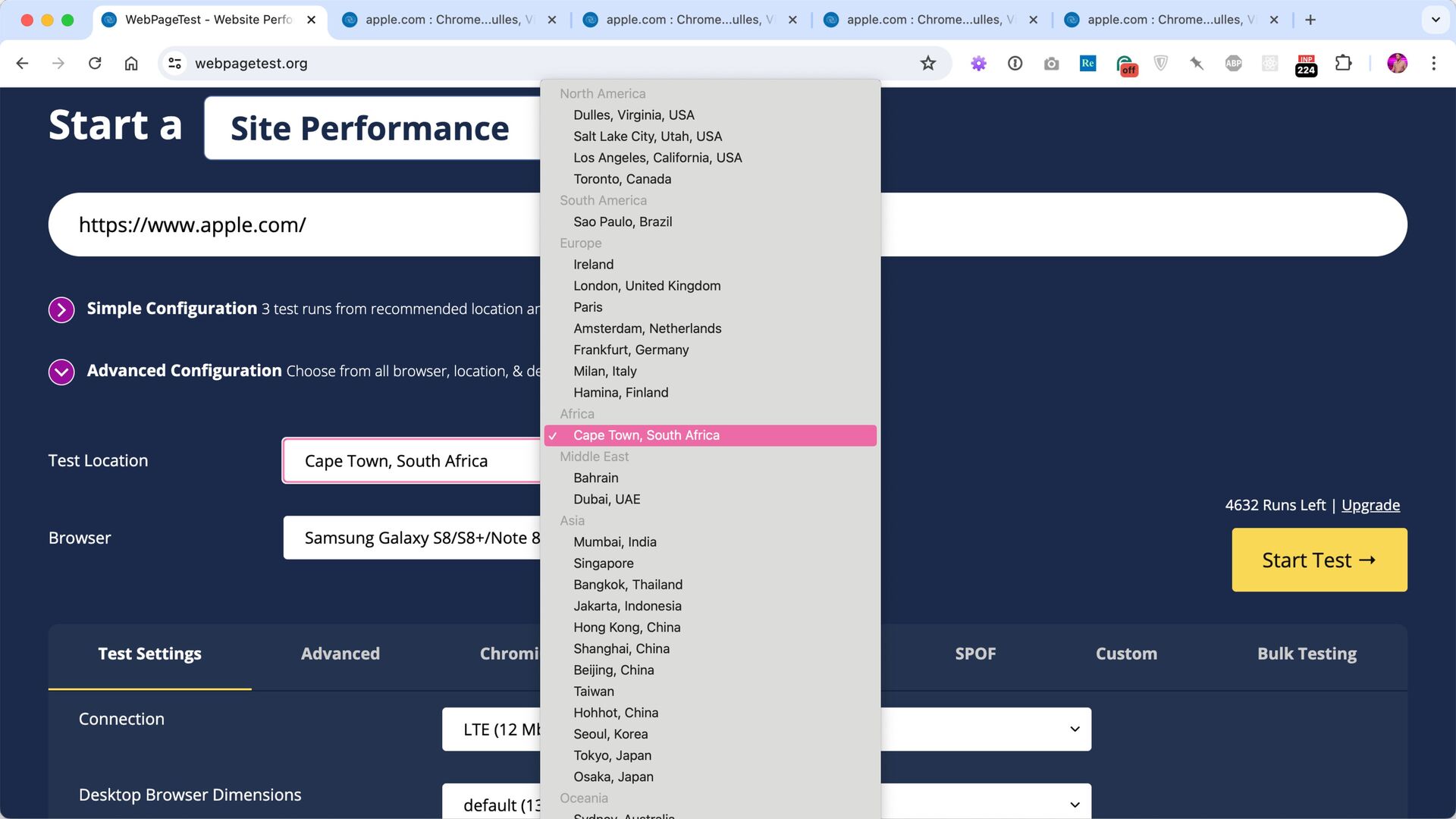This screenshot has width=1456, height=819.
Task: Open the Chrome profile avatar
Action: (1398, 64)
